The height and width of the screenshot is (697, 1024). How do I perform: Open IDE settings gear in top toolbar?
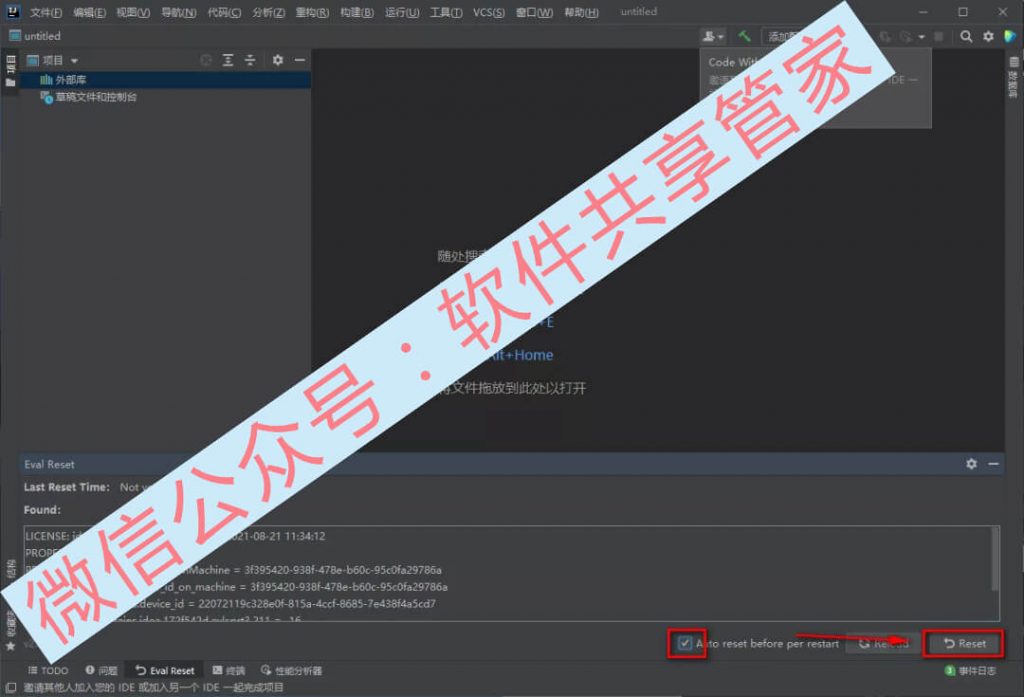coord(988,37)
